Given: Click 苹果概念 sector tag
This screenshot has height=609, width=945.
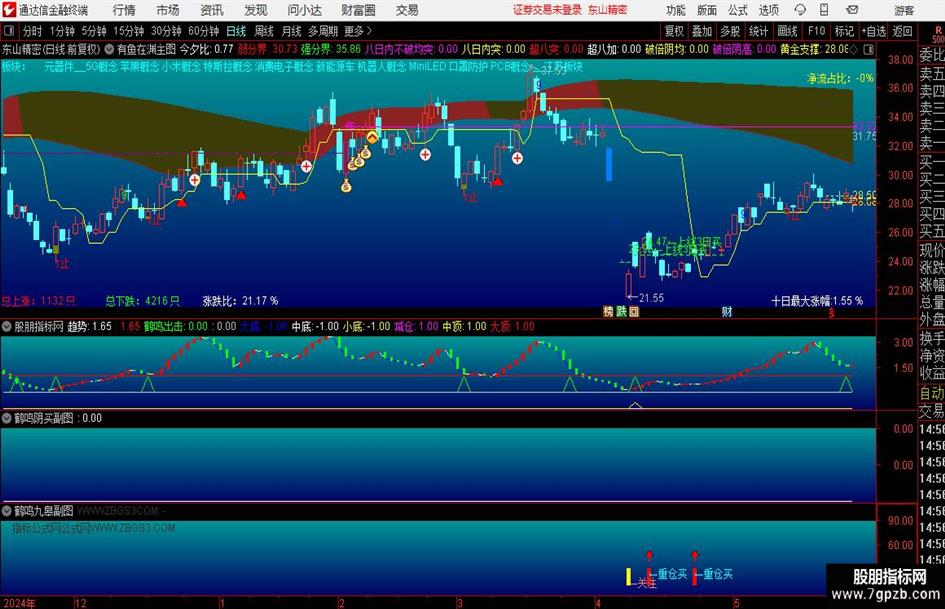Looking at the screenshot, I should (140, 66).
